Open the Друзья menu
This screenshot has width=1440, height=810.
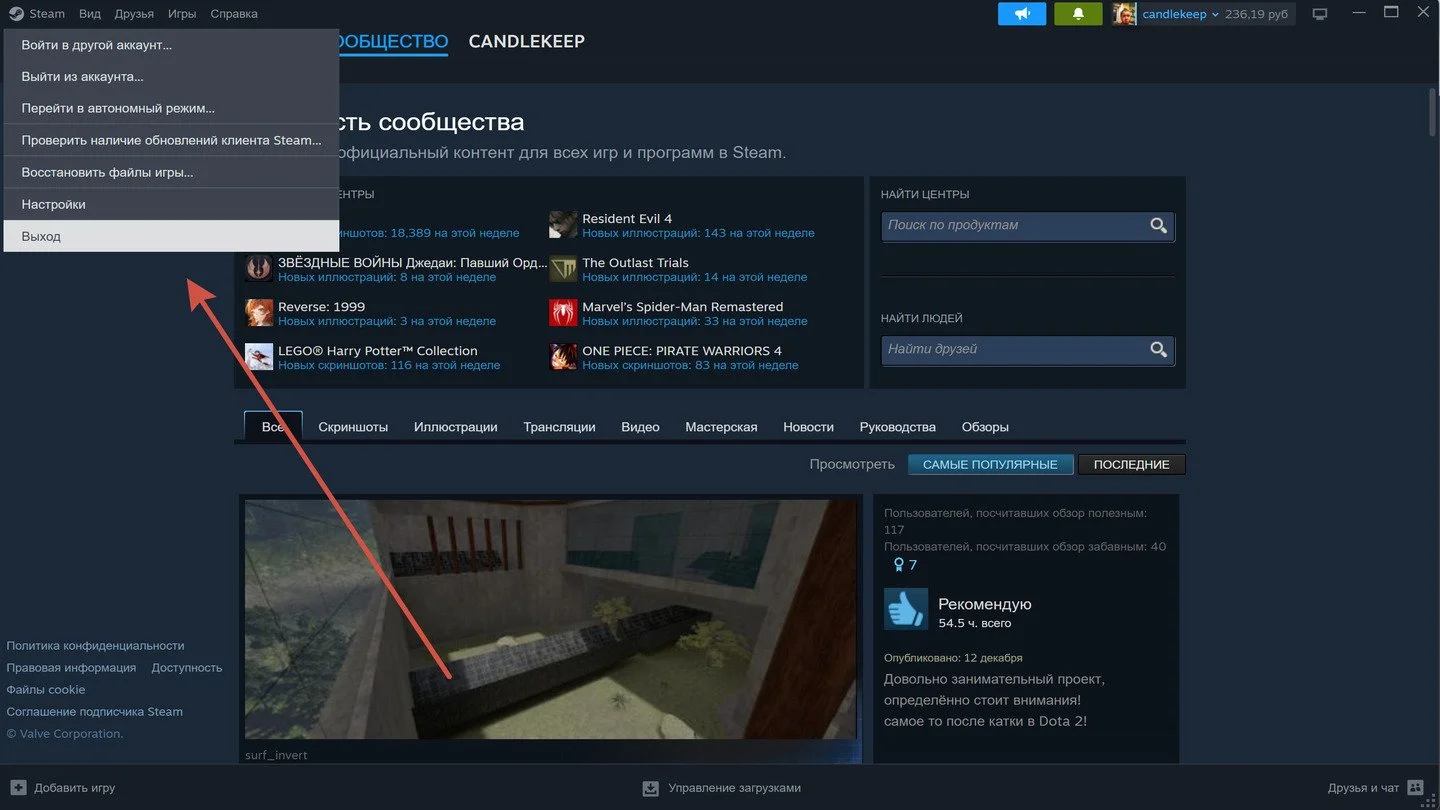coord(134,14)
